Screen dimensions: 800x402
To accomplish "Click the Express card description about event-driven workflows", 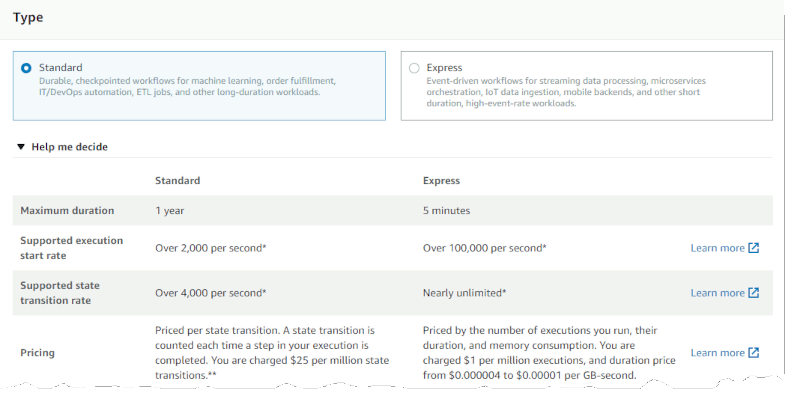I will point(566,92).
